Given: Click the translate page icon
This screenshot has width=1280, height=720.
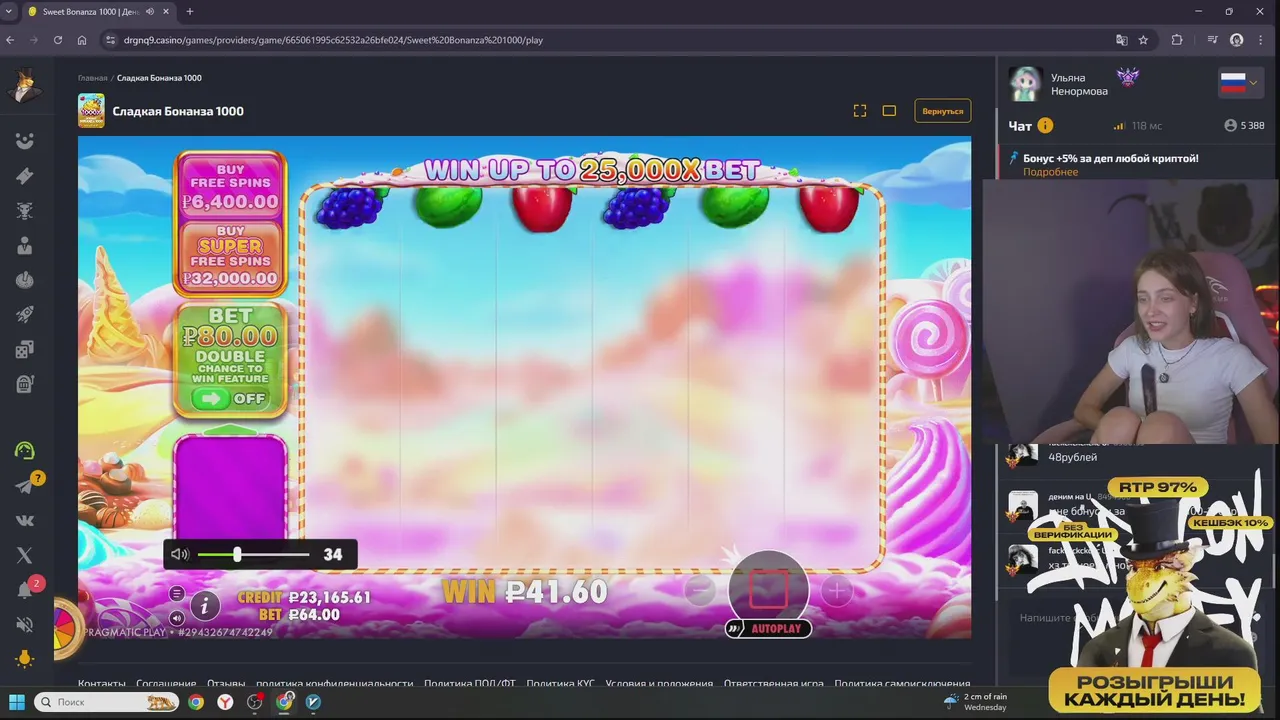Looking at the screenshot, I should pos(1122,40).
